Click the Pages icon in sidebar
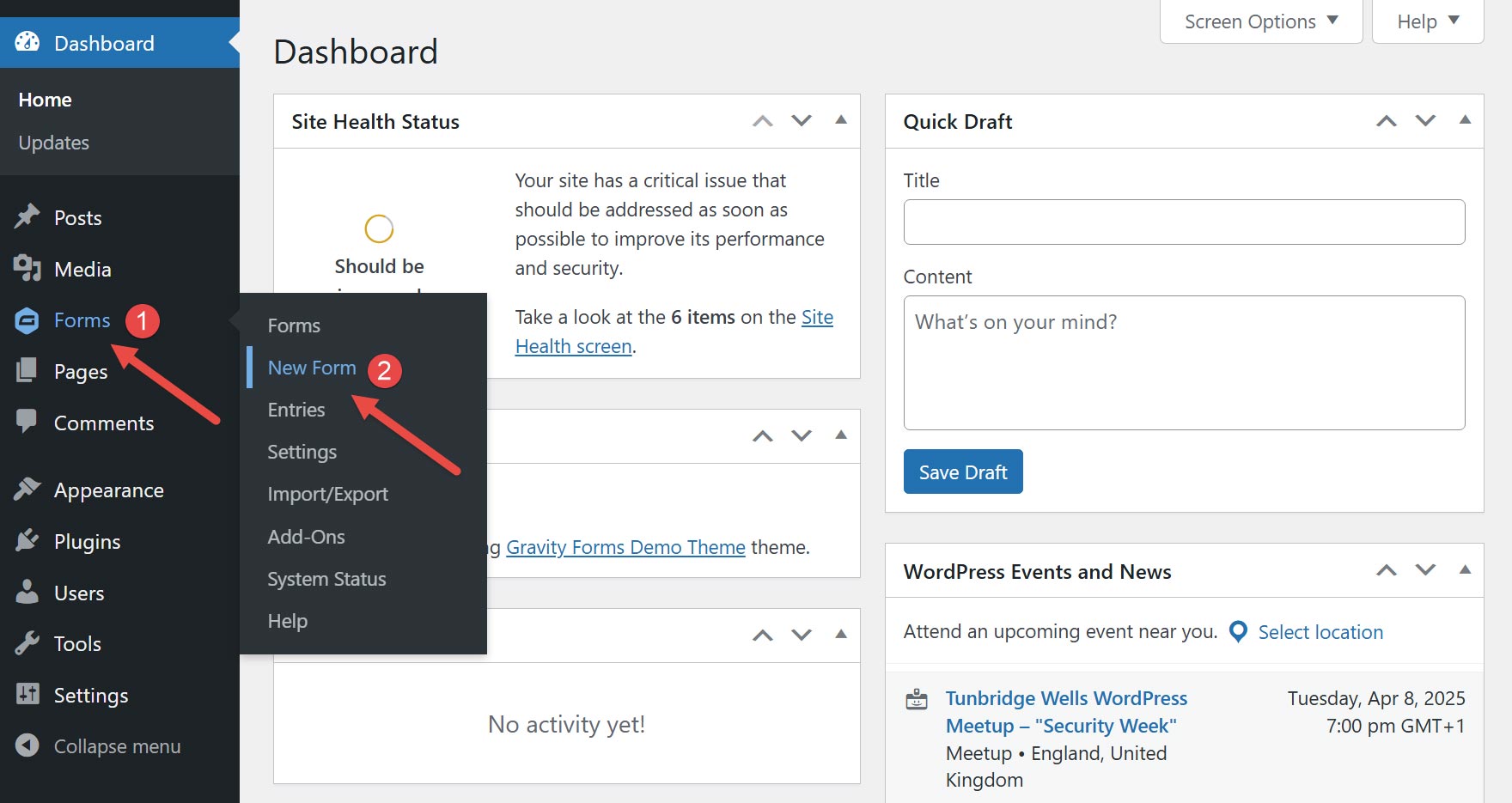Image resolution: width=1512 pixels, height=803 pixels. coord(27,371)
